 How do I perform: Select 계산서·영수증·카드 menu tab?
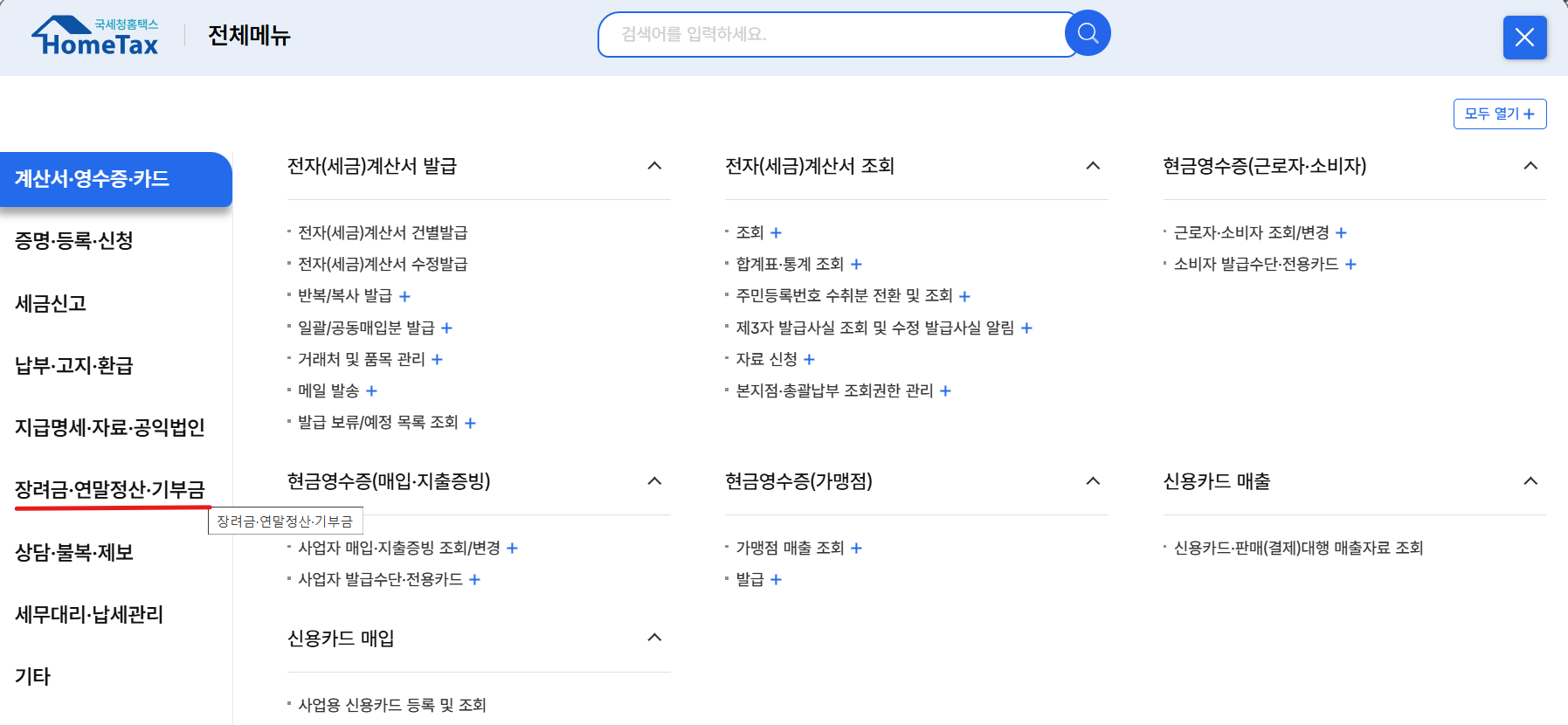click(115, 179)
